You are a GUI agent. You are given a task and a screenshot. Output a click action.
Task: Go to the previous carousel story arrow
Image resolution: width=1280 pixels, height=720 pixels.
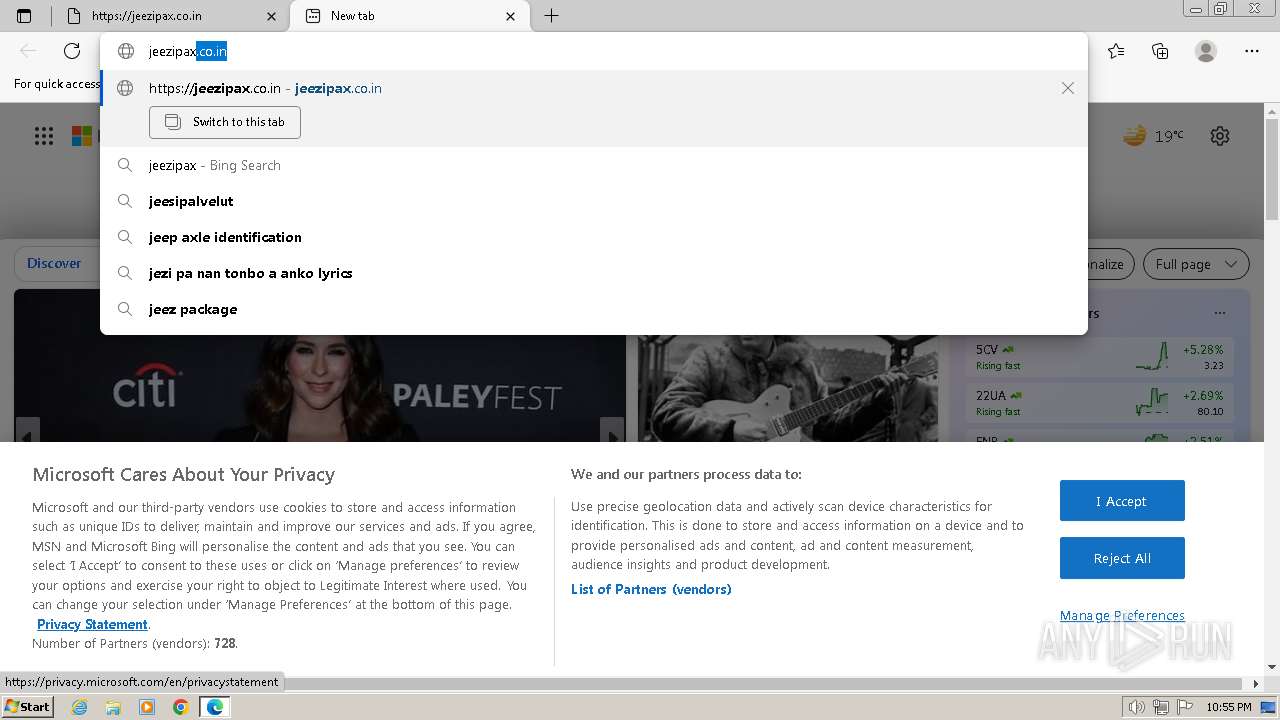click(x=28, y=431)
